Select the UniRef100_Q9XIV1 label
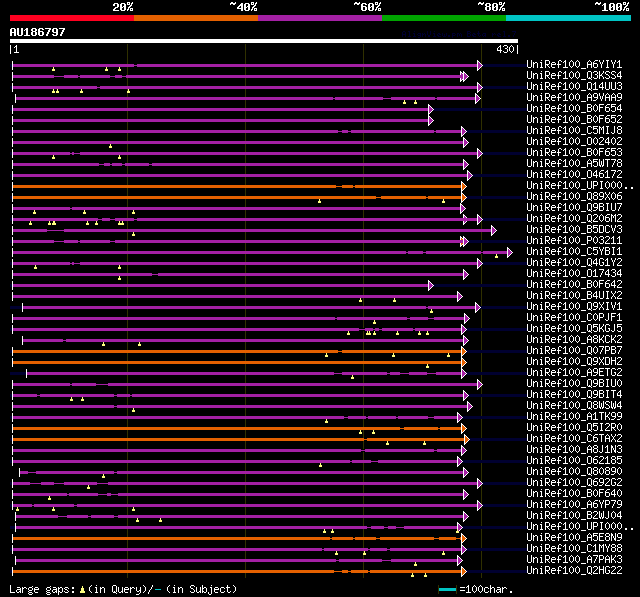640x597 pixels. tap(574, 307)
